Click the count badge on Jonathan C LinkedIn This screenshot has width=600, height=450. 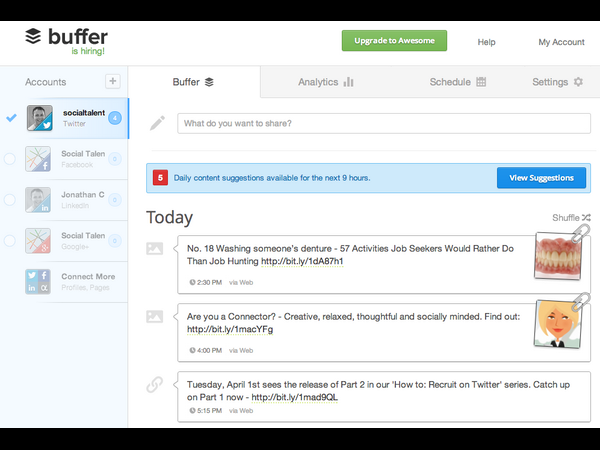tap(115, 200)
